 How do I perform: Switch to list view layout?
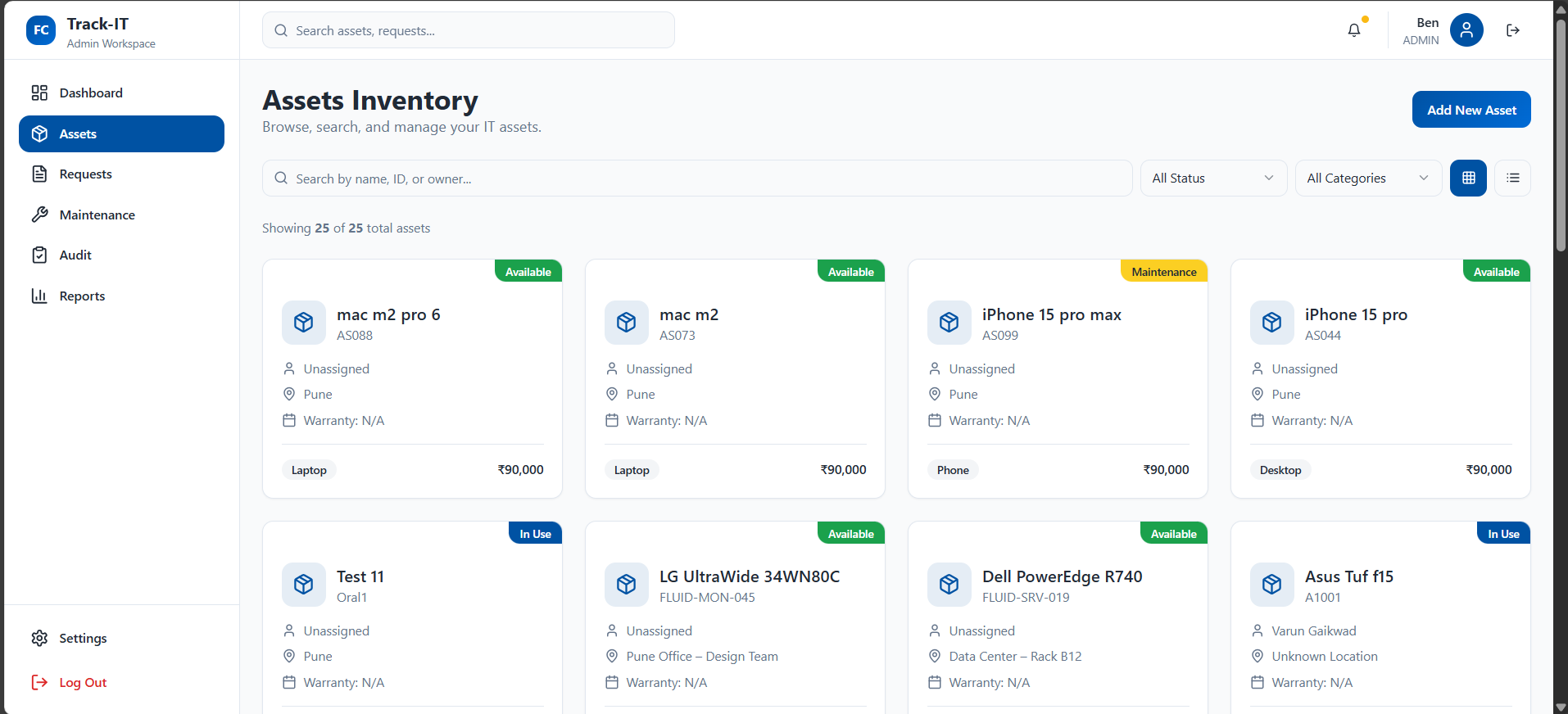[x=1512, y=178]
